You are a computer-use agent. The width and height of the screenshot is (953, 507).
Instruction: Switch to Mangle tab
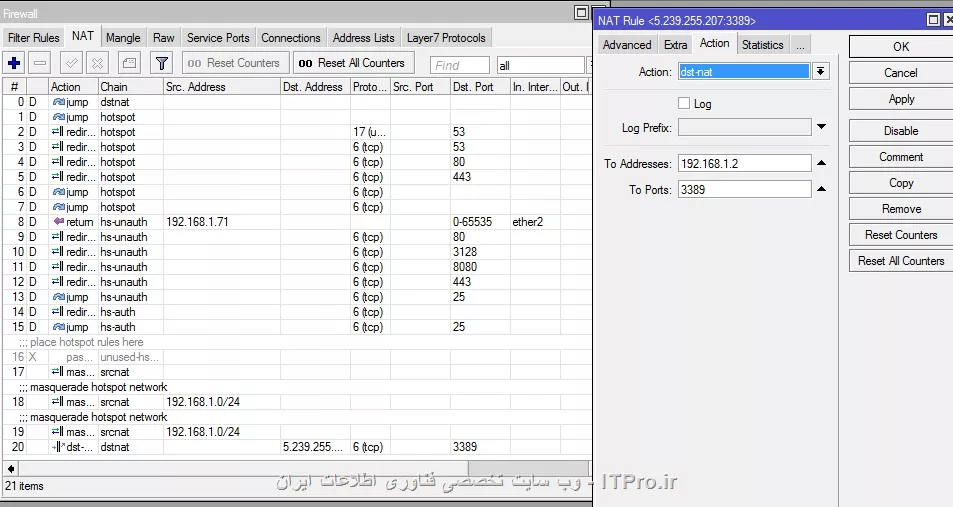coord(123,38)
